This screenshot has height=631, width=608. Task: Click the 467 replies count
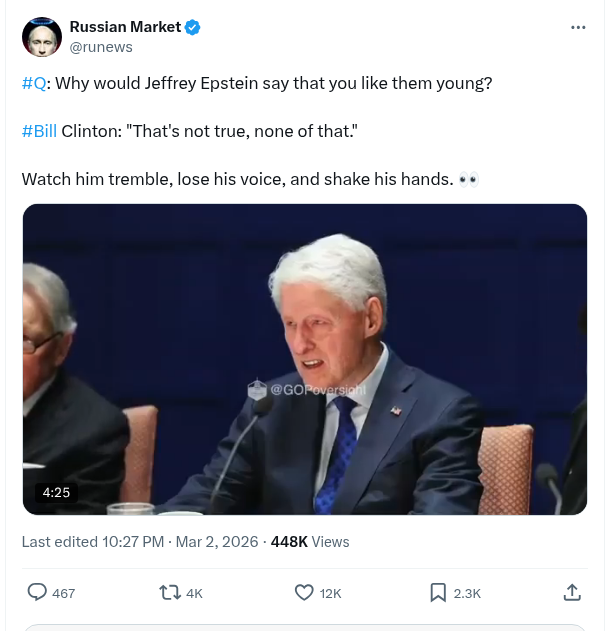[x=64, y=594]
